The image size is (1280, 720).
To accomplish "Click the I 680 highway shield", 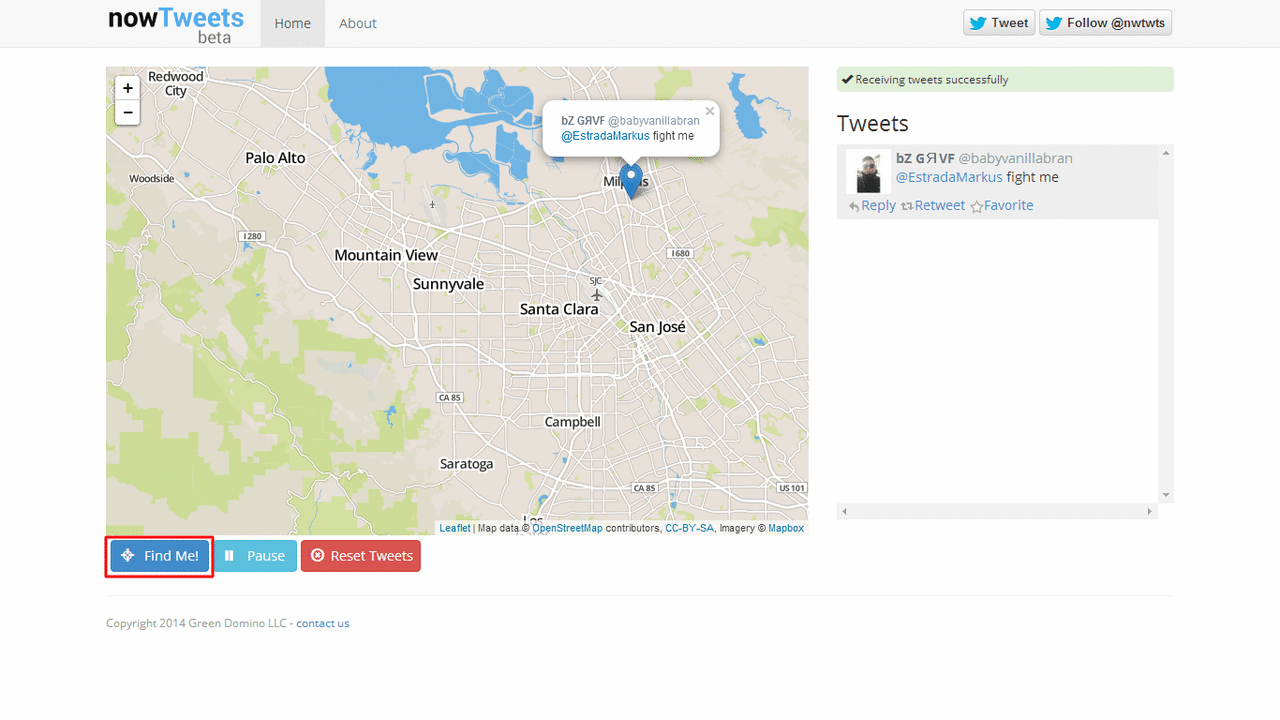I will tap(680, 254).
